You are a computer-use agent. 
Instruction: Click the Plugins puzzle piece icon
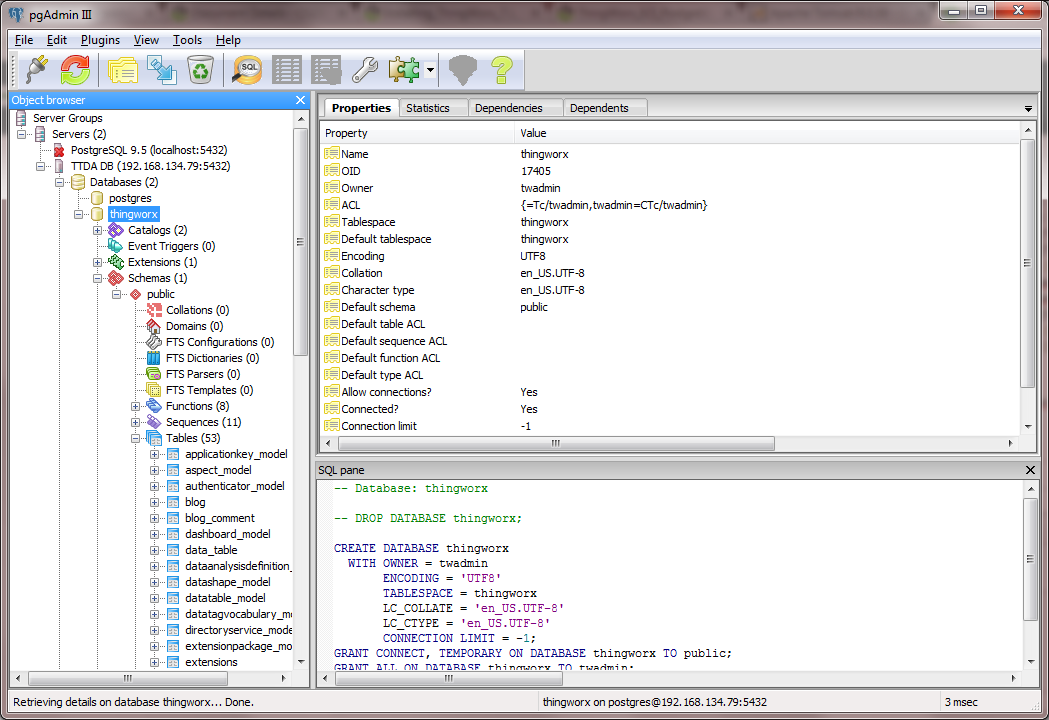[403, 70]
